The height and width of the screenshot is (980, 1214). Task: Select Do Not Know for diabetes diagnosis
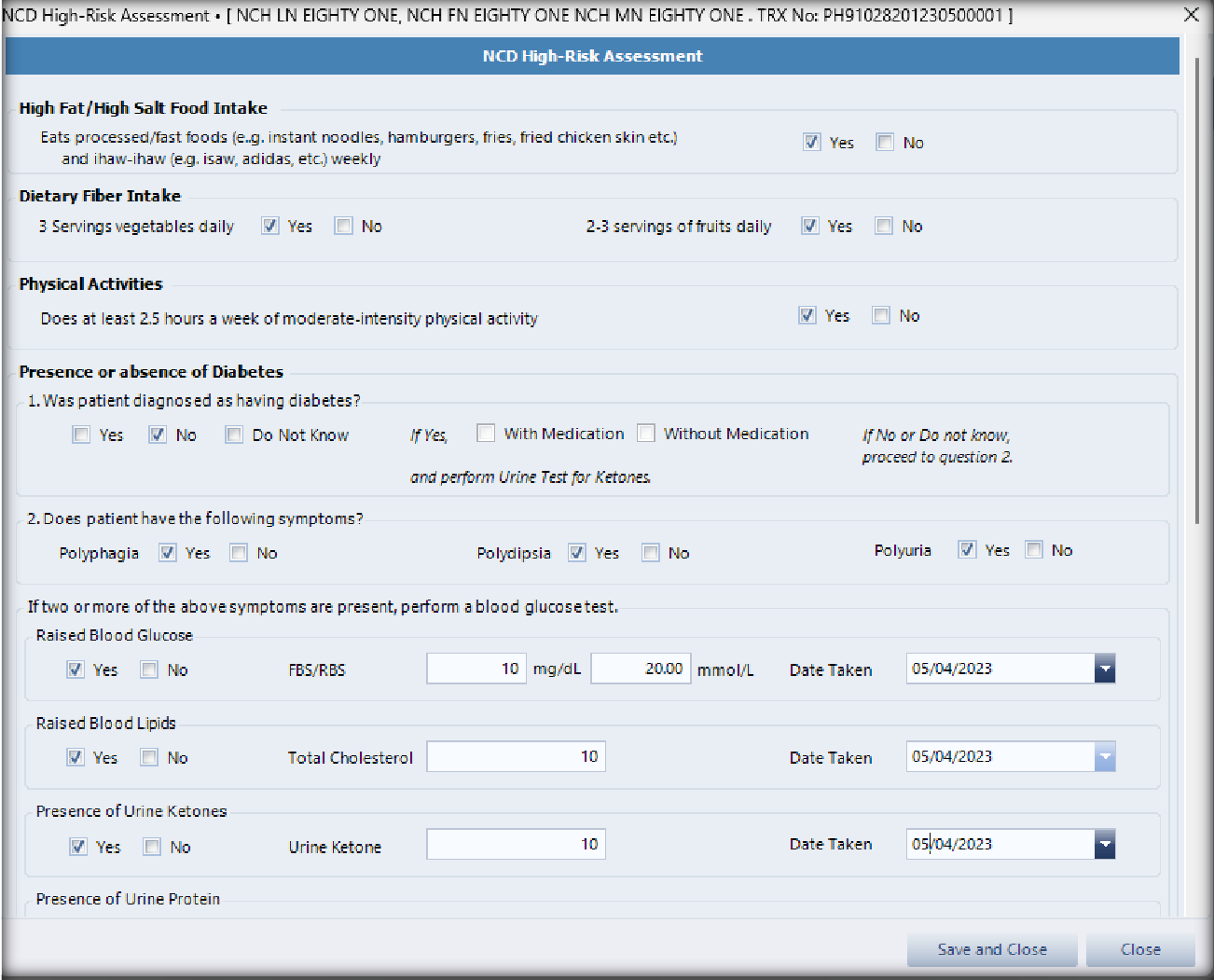[234, 435]
